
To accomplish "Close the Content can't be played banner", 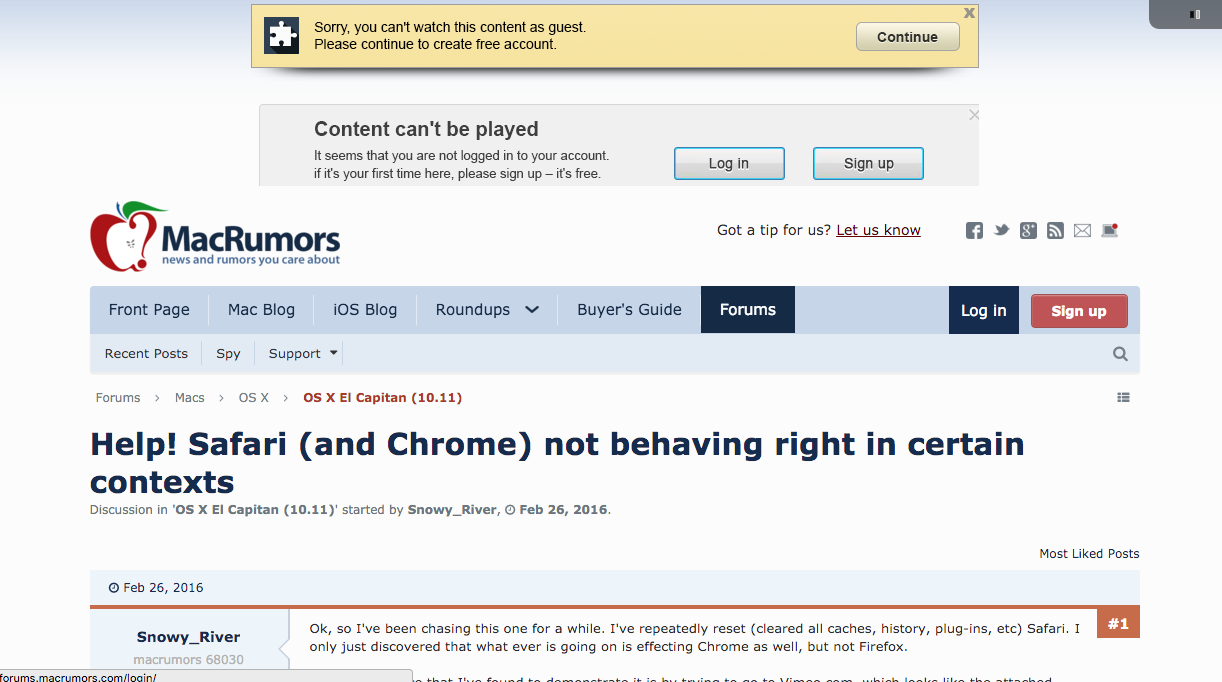I will 974,115.
